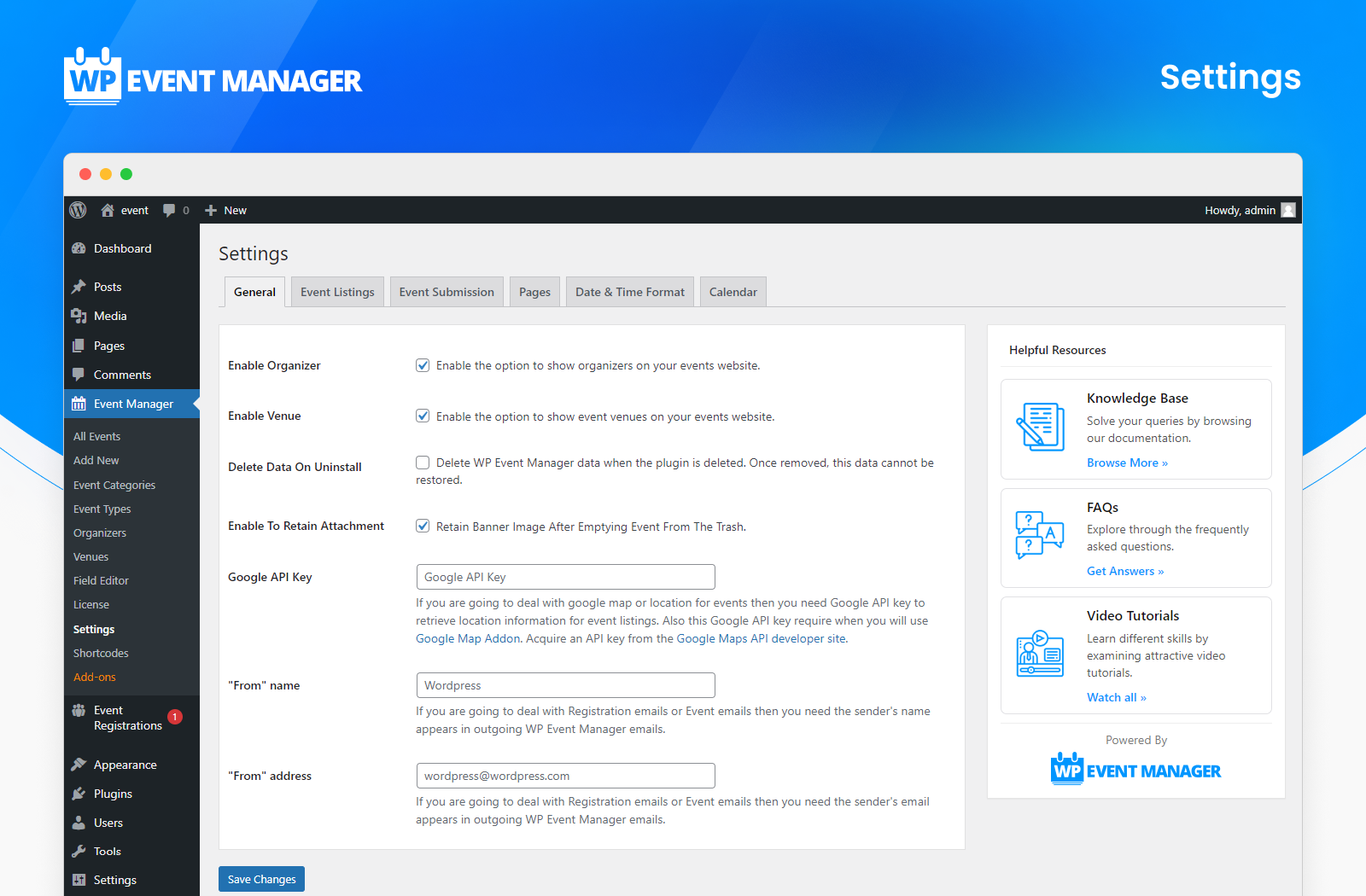Follow the Get Answers link
Screen dimensions: 1366x896
pos(1125,571)
